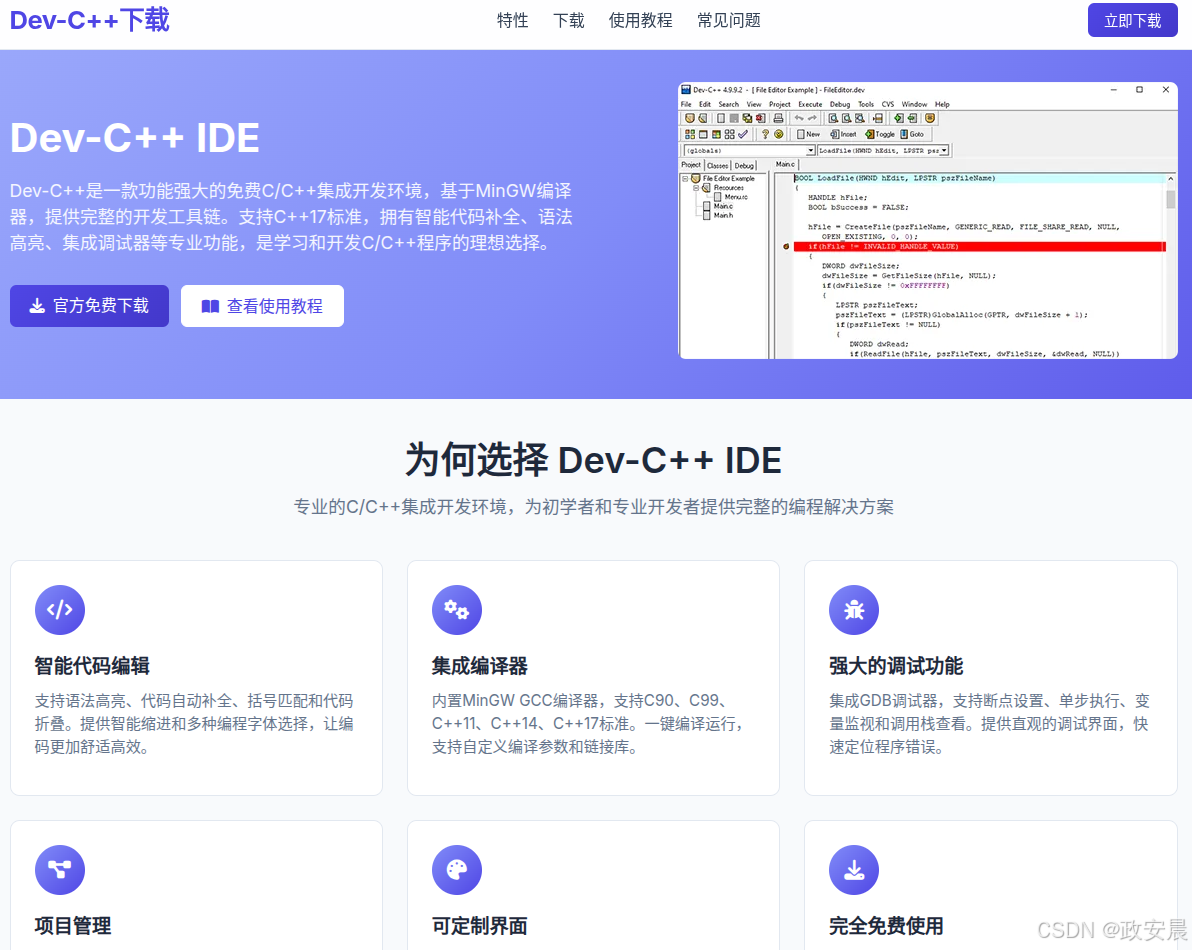Click the Dev-C++ IDE screenshot image
This screenshot has height=950, width=1192.
click(x=927, y=220)
